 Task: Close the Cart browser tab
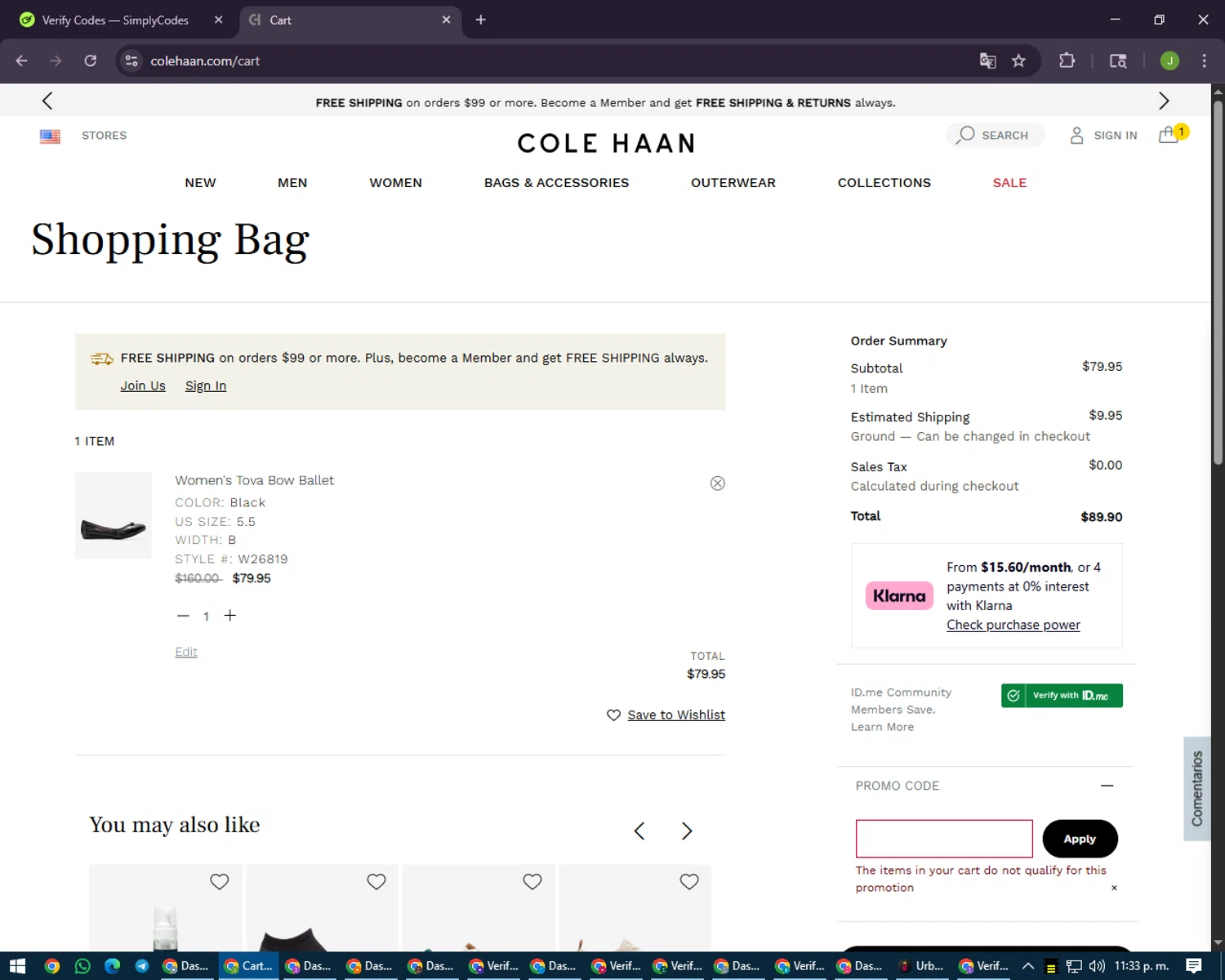click(x=446, y=20)
